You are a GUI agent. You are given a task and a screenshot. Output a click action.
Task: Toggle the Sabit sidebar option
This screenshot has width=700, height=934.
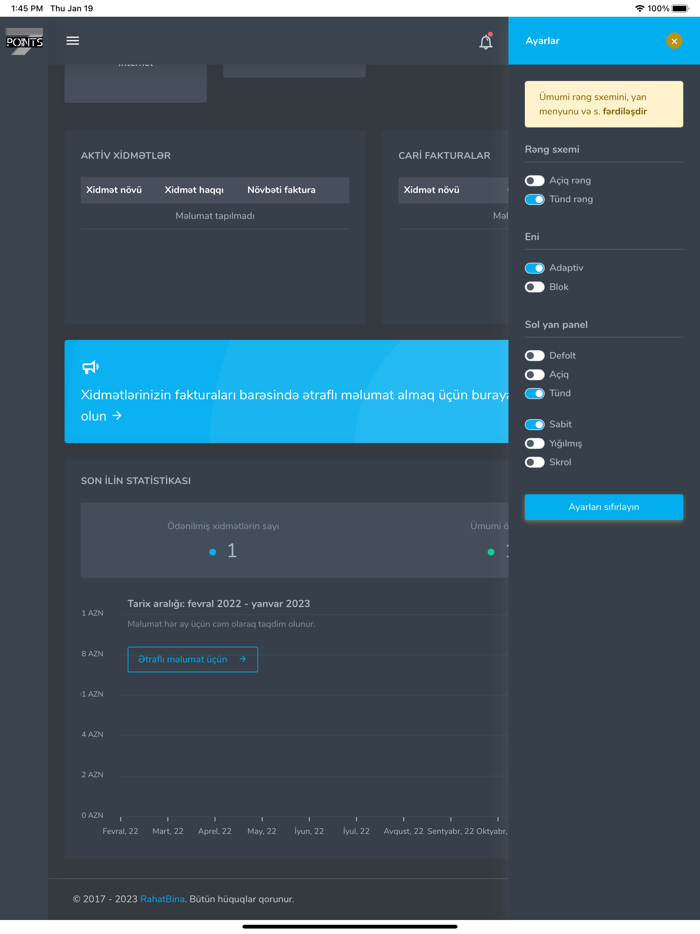click(x=534, y=425)
